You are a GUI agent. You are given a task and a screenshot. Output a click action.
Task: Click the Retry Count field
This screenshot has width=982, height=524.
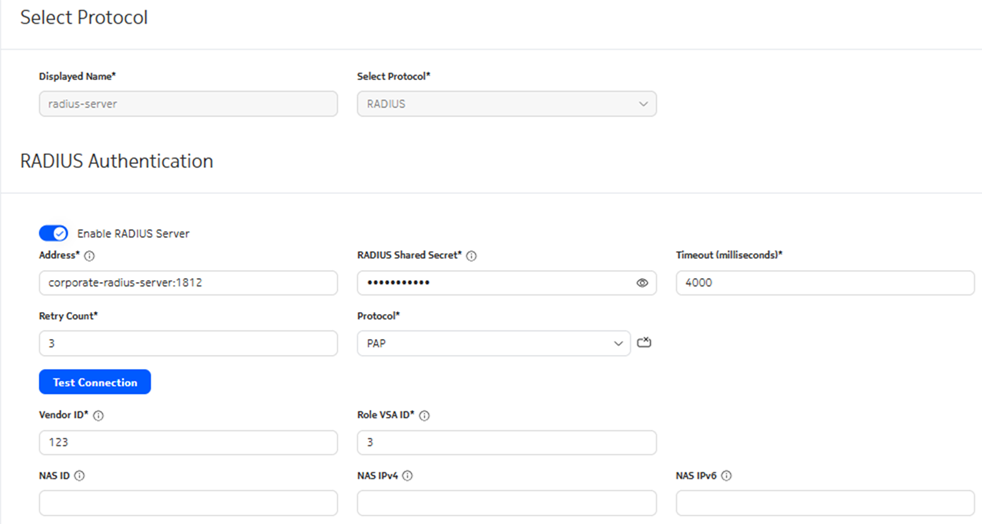[x=188, y=344]
